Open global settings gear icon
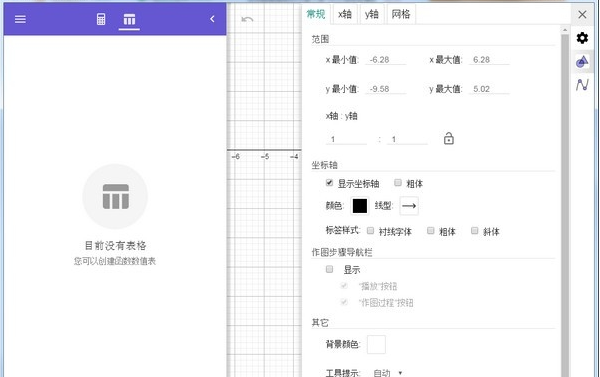The height and width of the screenshot is (377, 600). pos(582,38)
